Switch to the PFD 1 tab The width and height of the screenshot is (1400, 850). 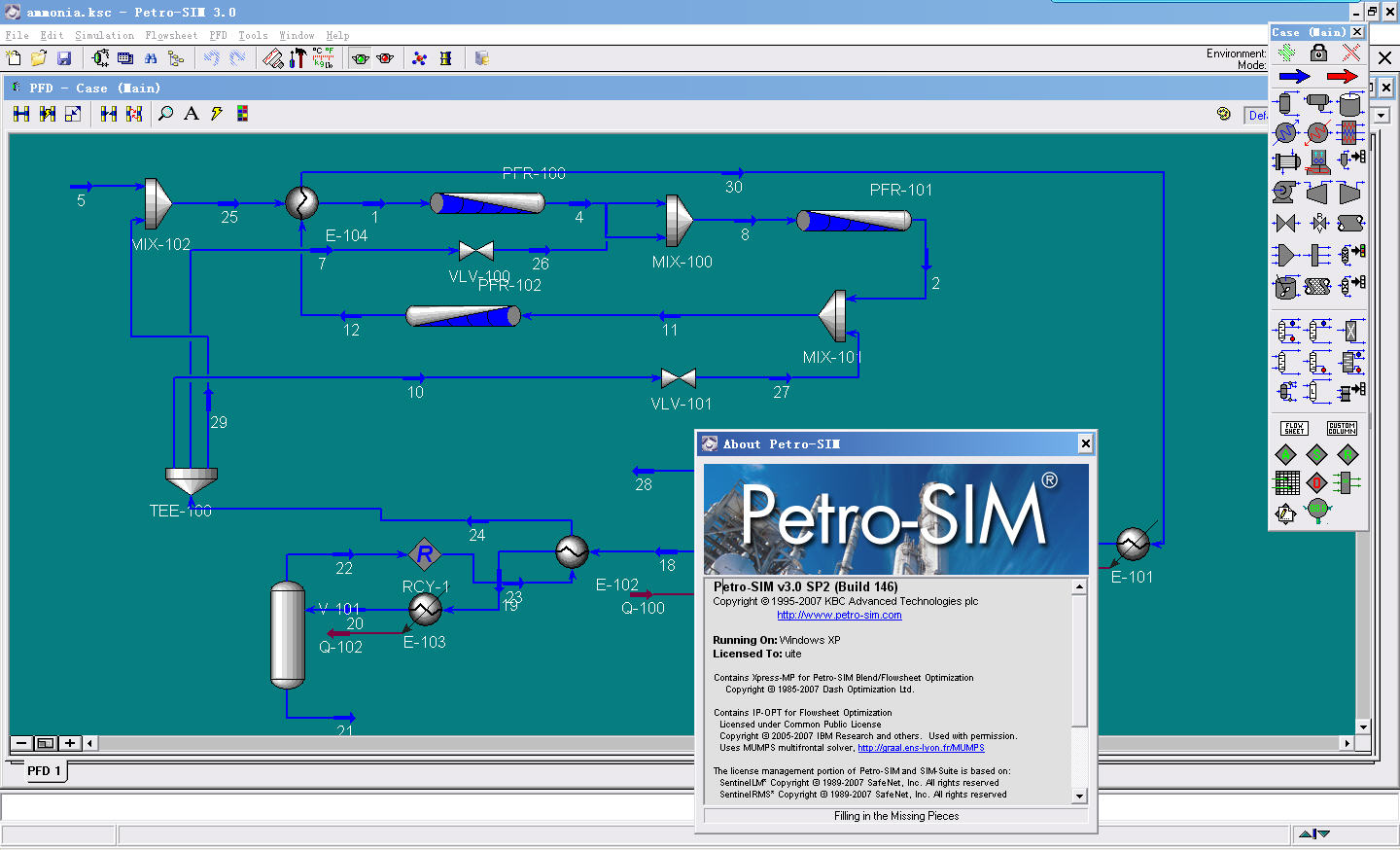(44, 771)
